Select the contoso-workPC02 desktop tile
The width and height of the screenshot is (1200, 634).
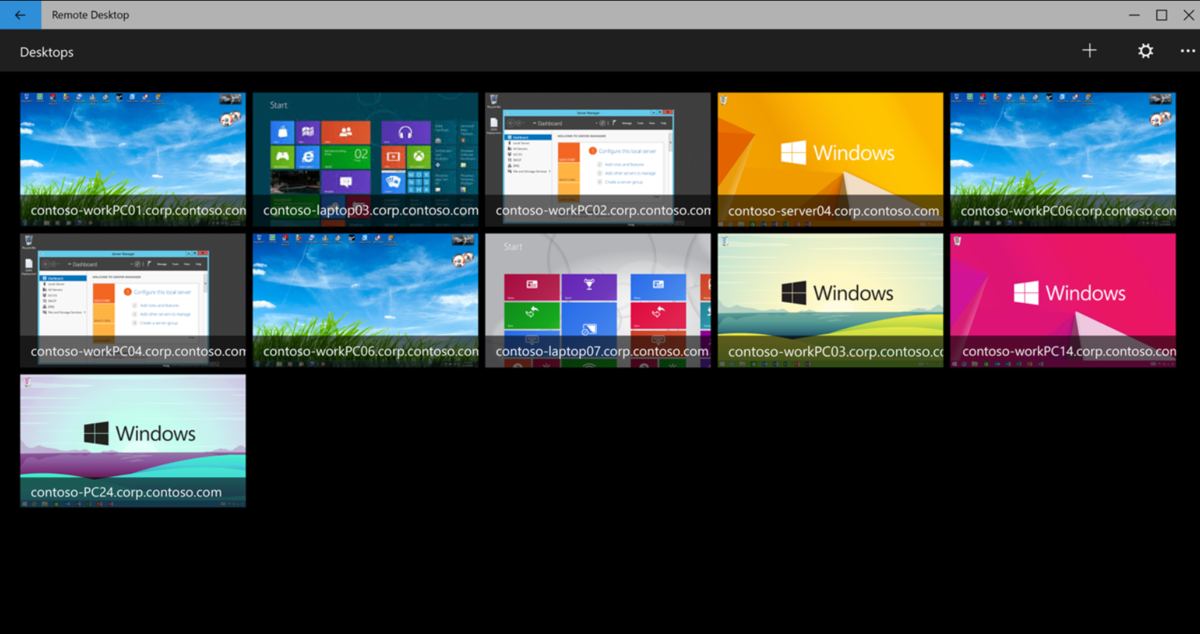(x=598, y=160)
